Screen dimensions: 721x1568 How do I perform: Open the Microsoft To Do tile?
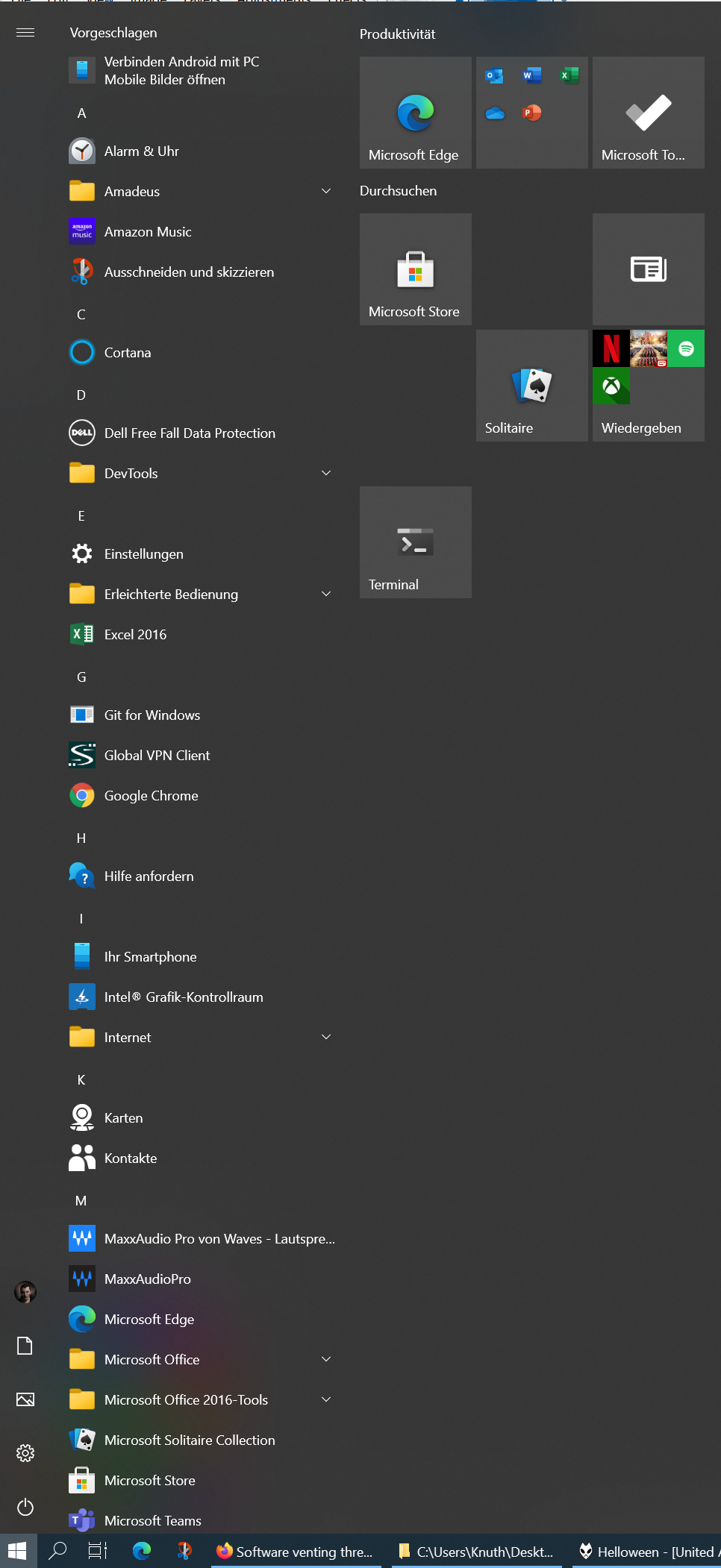pyautogui.click(x=649, y=113)
